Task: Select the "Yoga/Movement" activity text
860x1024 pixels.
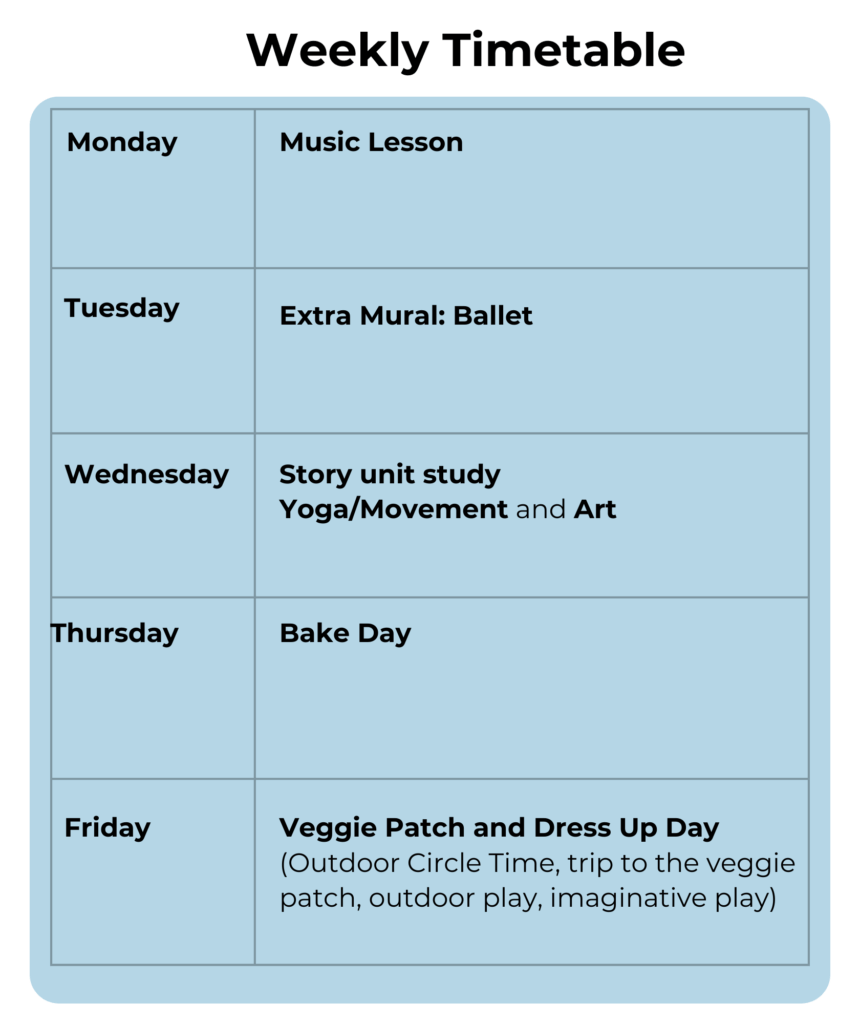Action: 394,509
